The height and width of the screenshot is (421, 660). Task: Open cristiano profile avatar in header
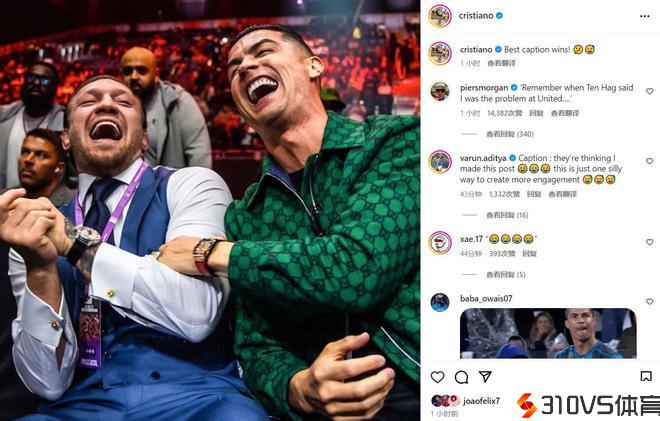pyautogui.click(x=440, y=16)
